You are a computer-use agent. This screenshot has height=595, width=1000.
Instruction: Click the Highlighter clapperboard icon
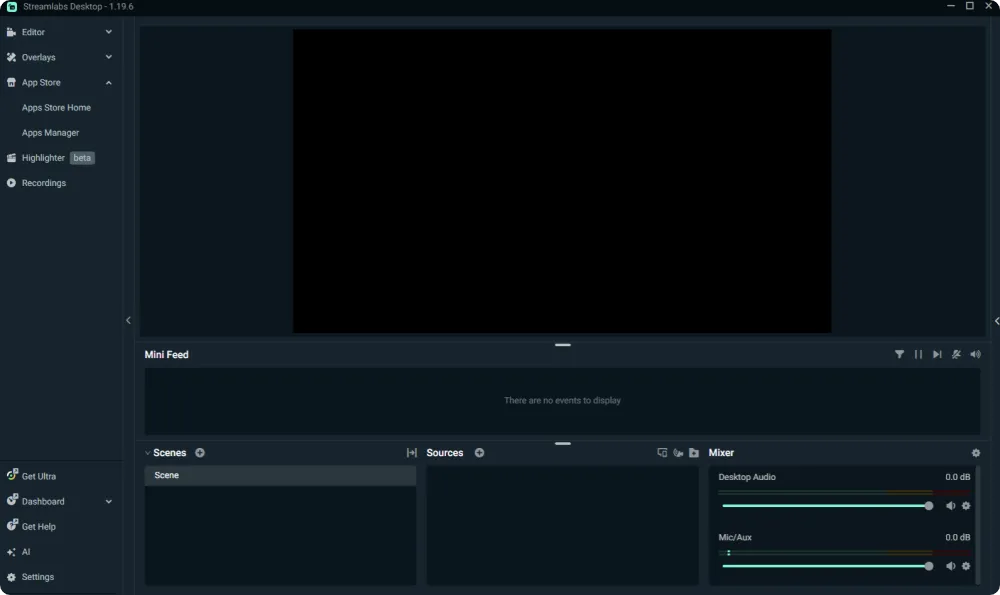pyautogui.click(x=11, y=158)
